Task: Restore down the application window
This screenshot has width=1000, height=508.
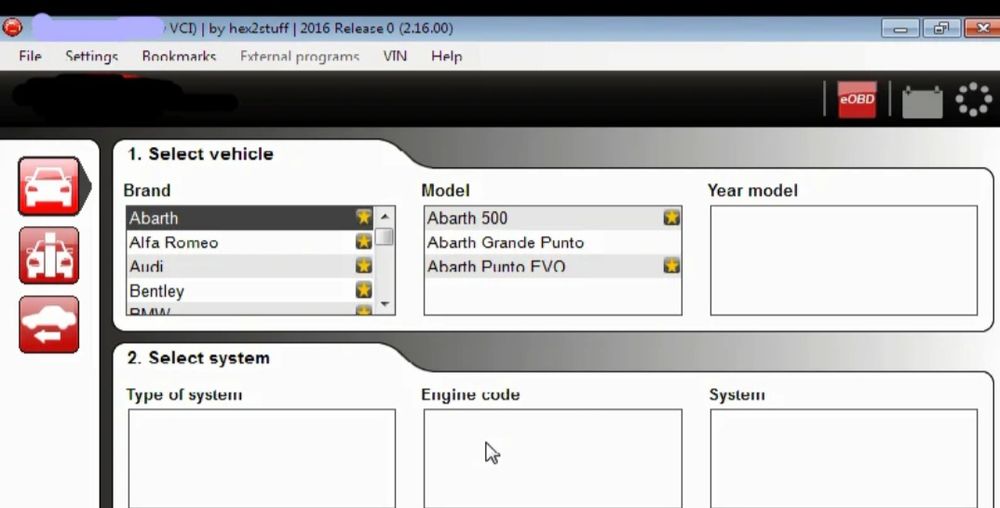Action: pos(941,28)
